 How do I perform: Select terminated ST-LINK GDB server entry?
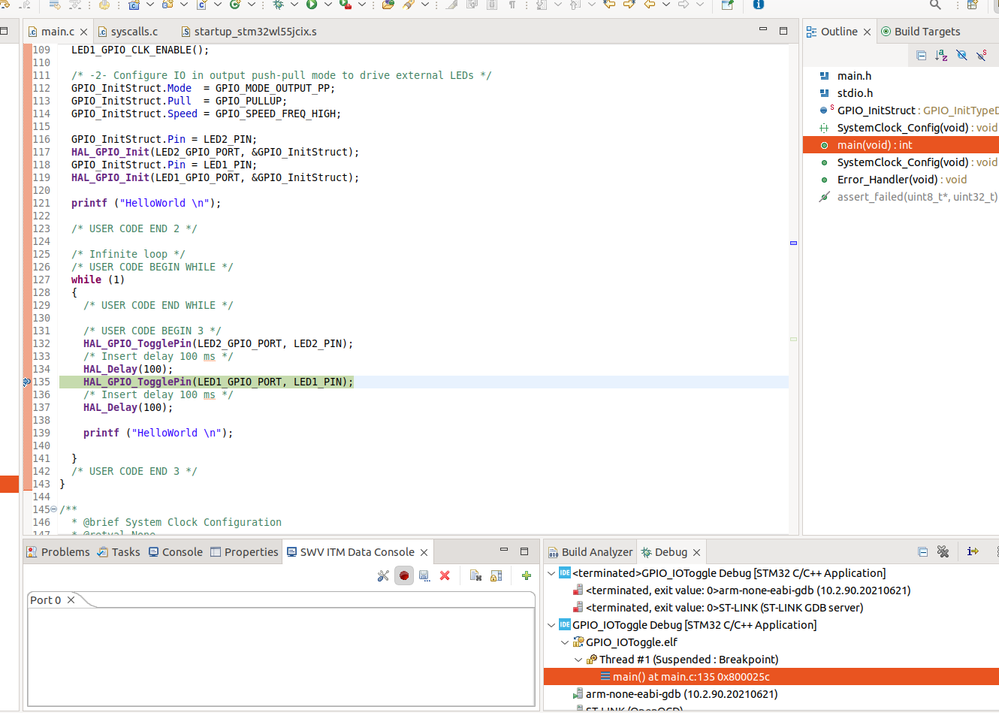(x=717, y=608)
